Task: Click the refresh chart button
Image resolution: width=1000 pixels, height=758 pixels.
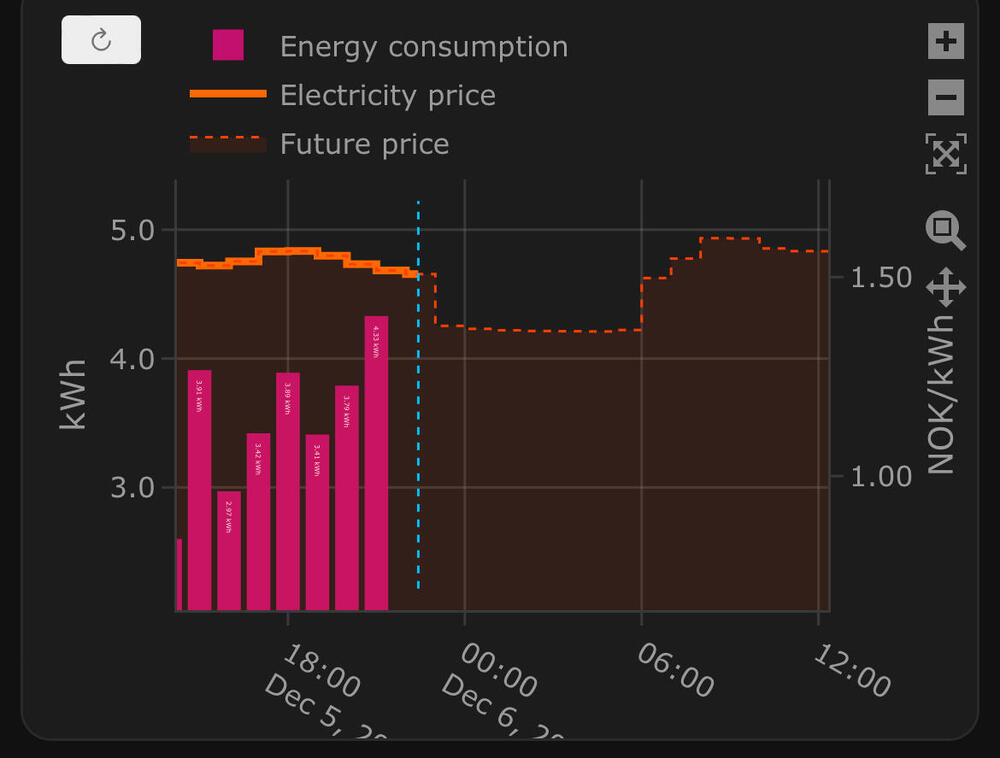Action: pyautogui.click(x=101, y=40)
